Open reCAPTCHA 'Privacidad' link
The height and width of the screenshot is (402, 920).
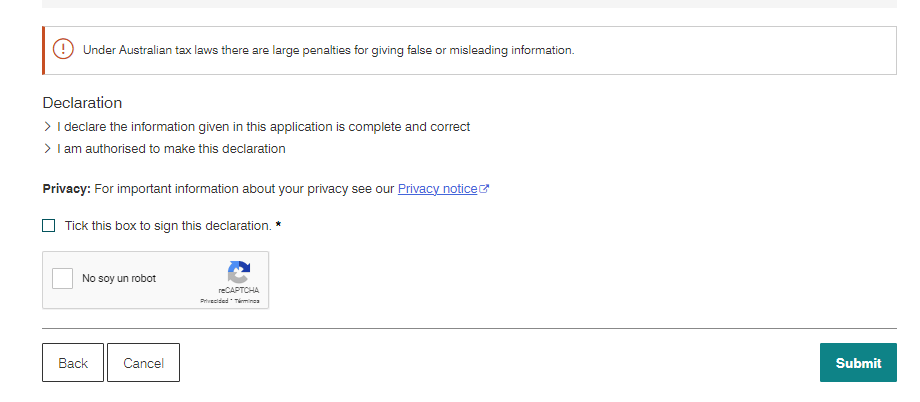coord(213,300)
